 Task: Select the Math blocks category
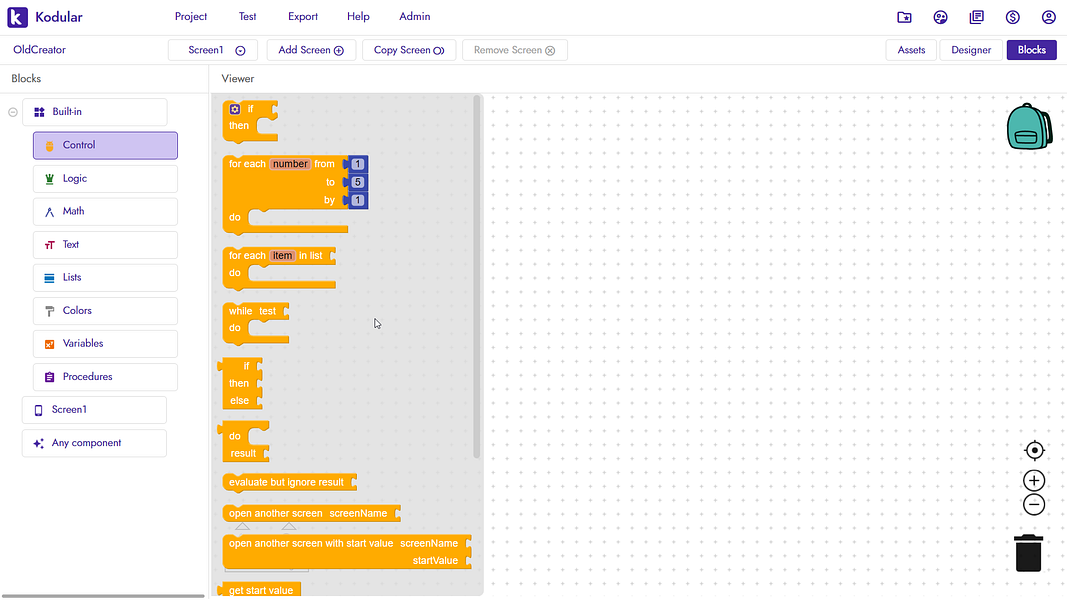[x=104, y=211]
